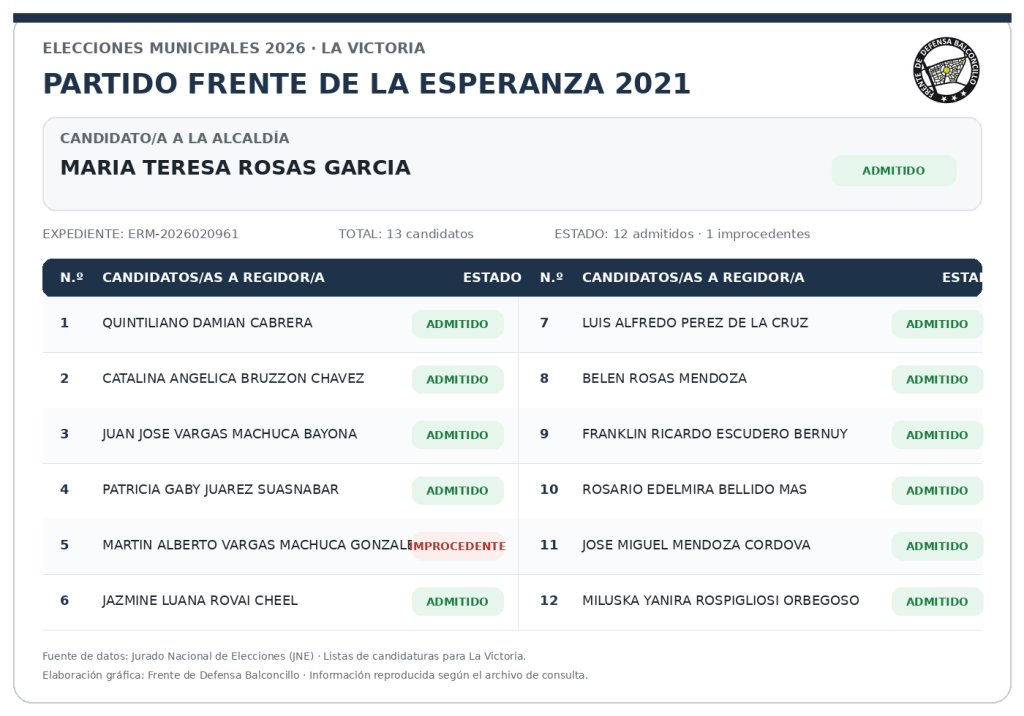The image size is (1024, 716).
Task: Select Martin Alberto Vargas Machuca name
Action: [257, 545]
